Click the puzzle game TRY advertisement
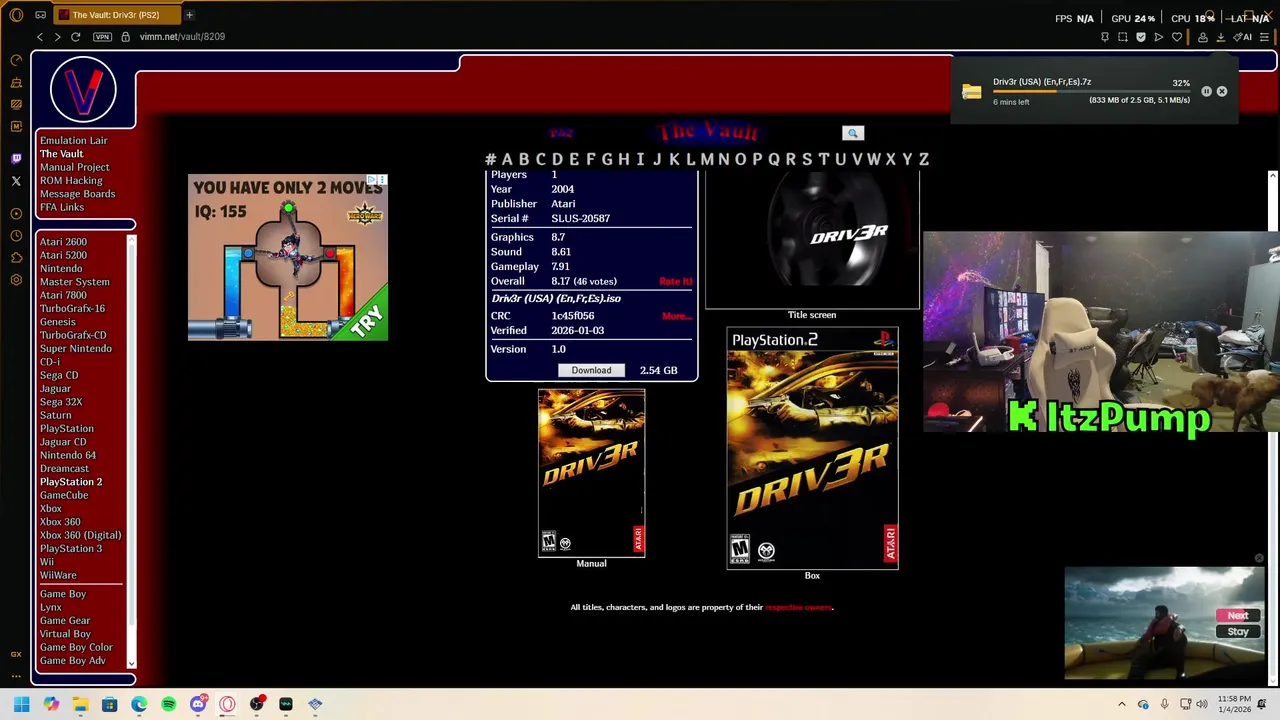Image resolution: width=1280 pixels, height=720 pixels. click(x=288, y=258)
